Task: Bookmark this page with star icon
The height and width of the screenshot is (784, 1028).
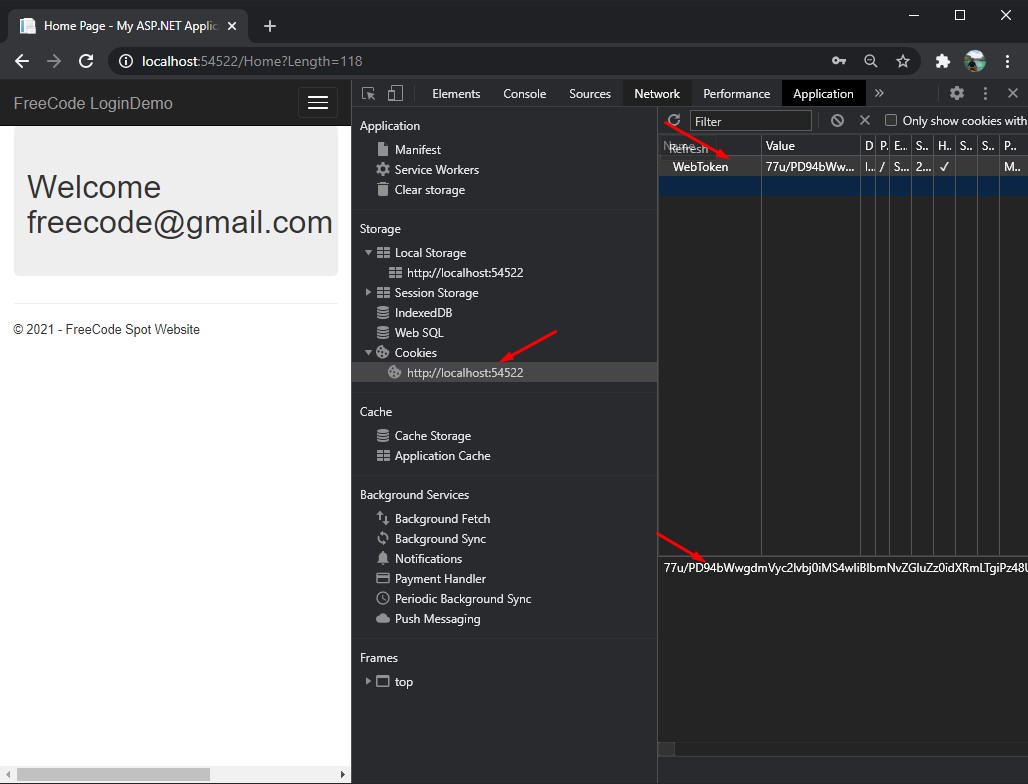Action: tap(903, 61)
